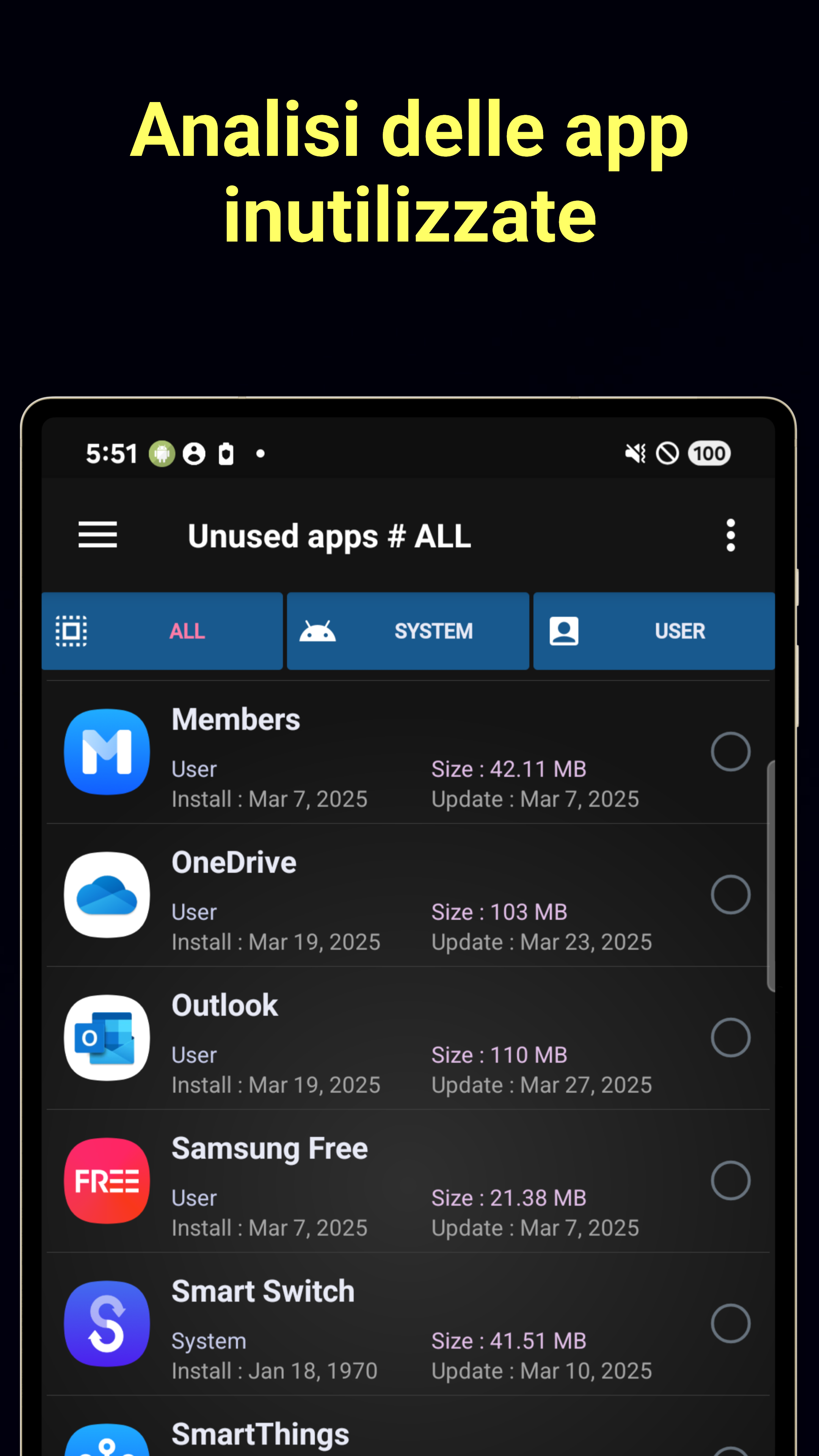Select the Members radio button
The height and width of the screenshot is (1456, 819).
[x=730, y=752]
